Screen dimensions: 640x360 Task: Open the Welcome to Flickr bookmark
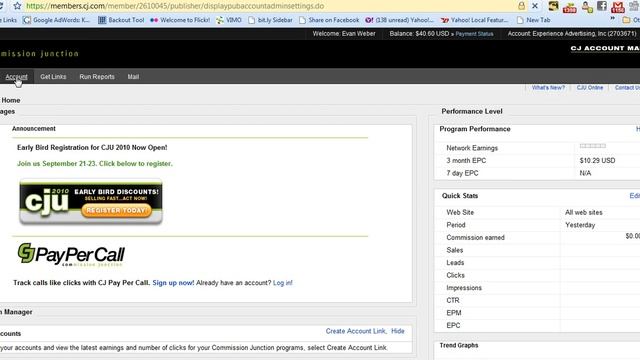point(180,20)
